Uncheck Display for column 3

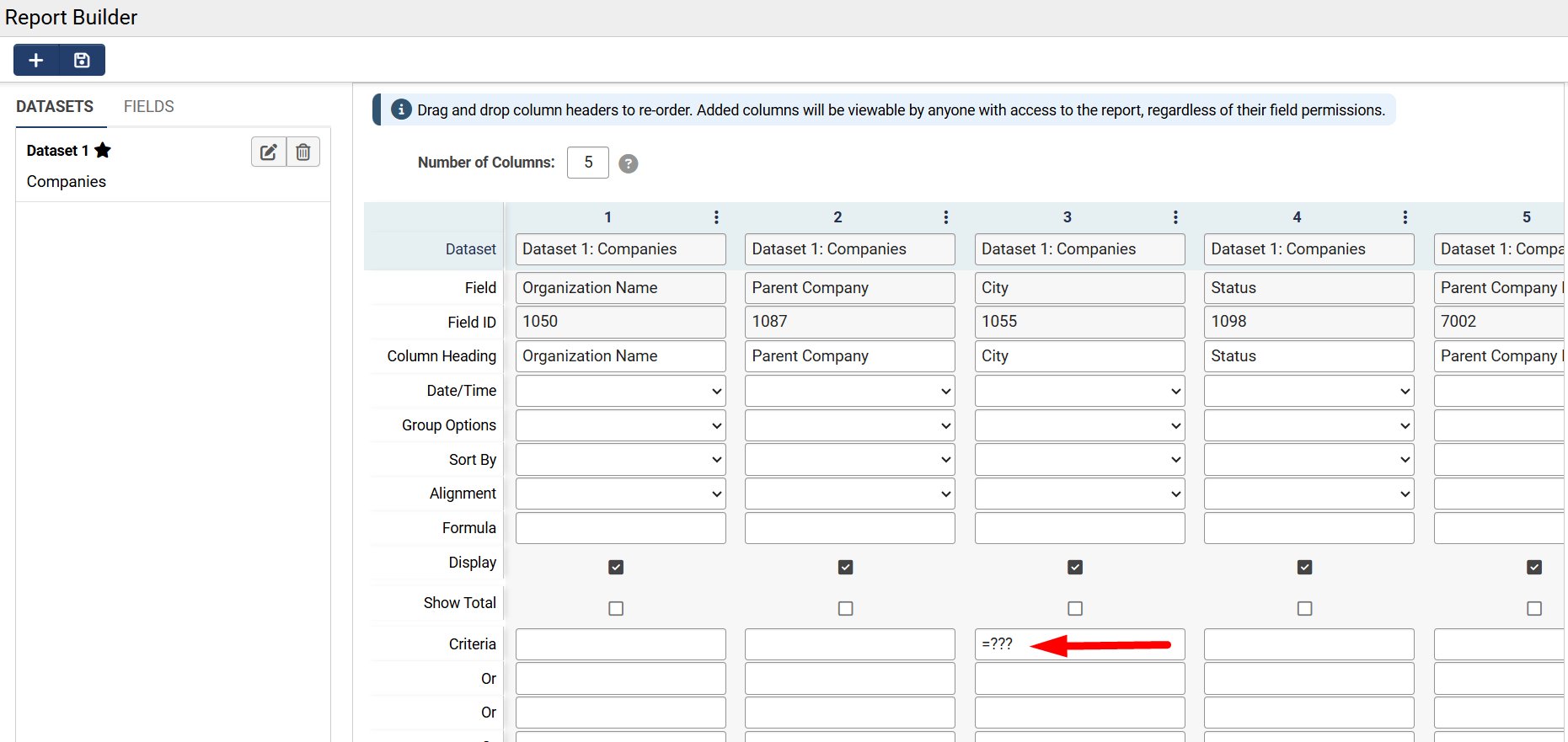click(x=1075, y=567)
